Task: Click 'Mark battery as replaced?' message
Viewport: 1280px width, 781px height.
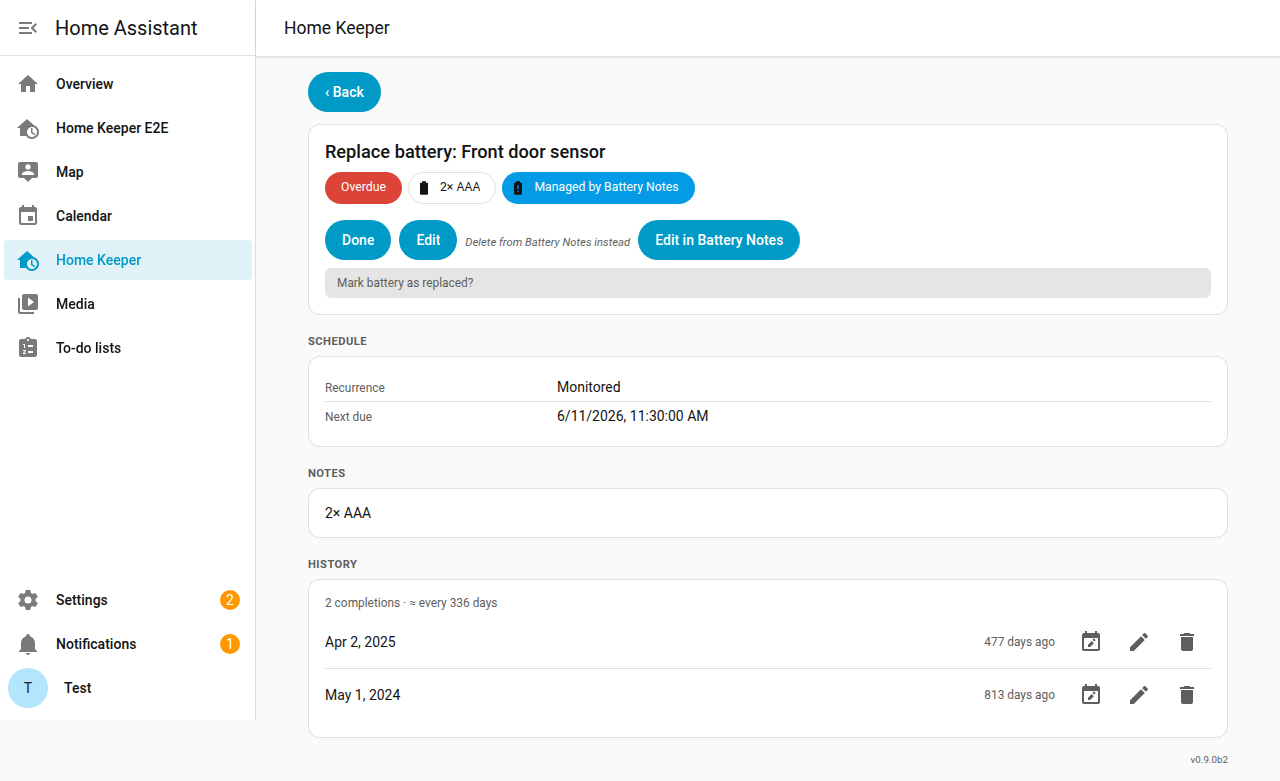Action: point(768,283)
